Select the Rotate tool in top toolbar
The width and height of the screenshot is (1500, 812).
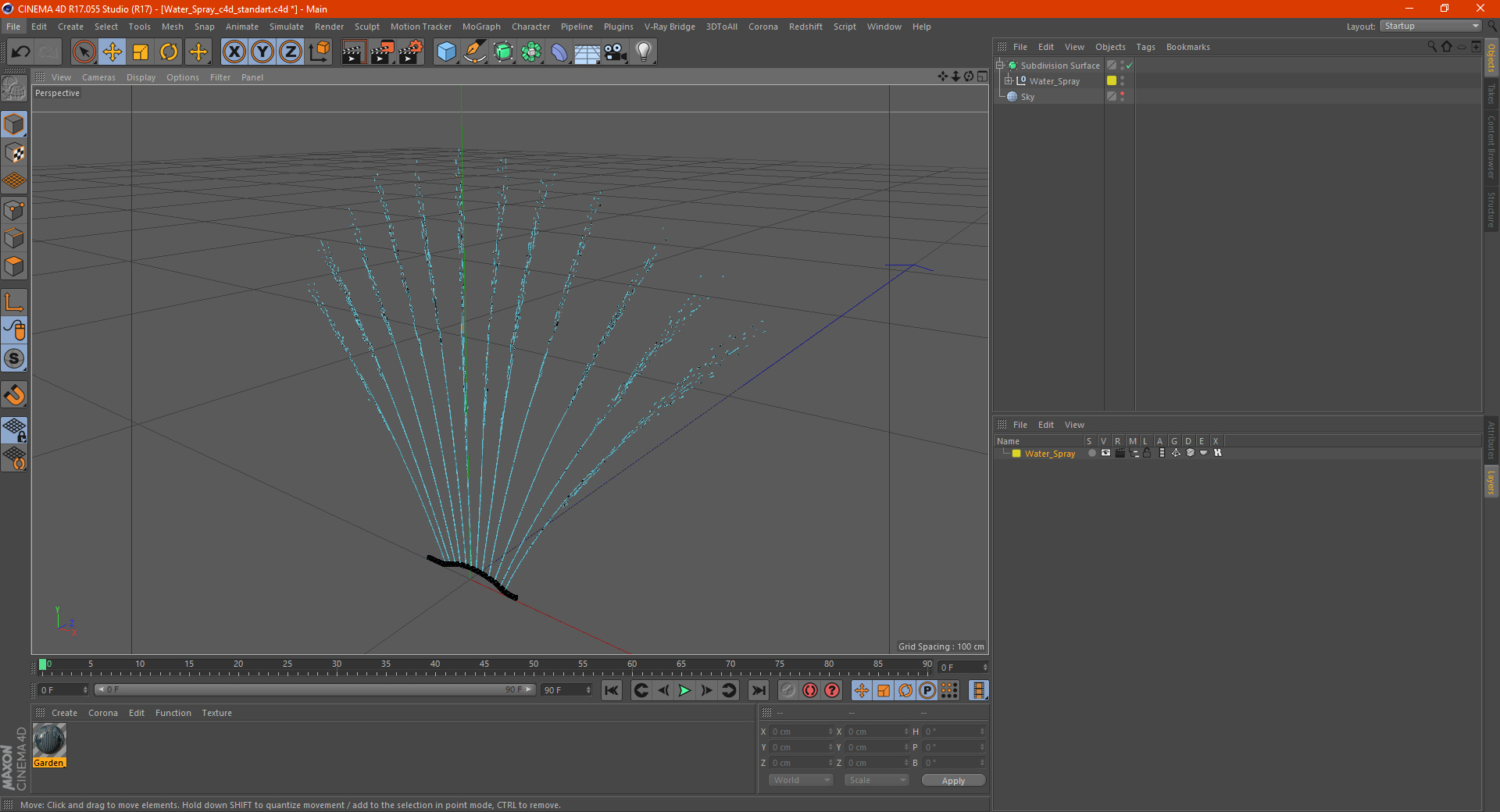(x=169, y=52)
